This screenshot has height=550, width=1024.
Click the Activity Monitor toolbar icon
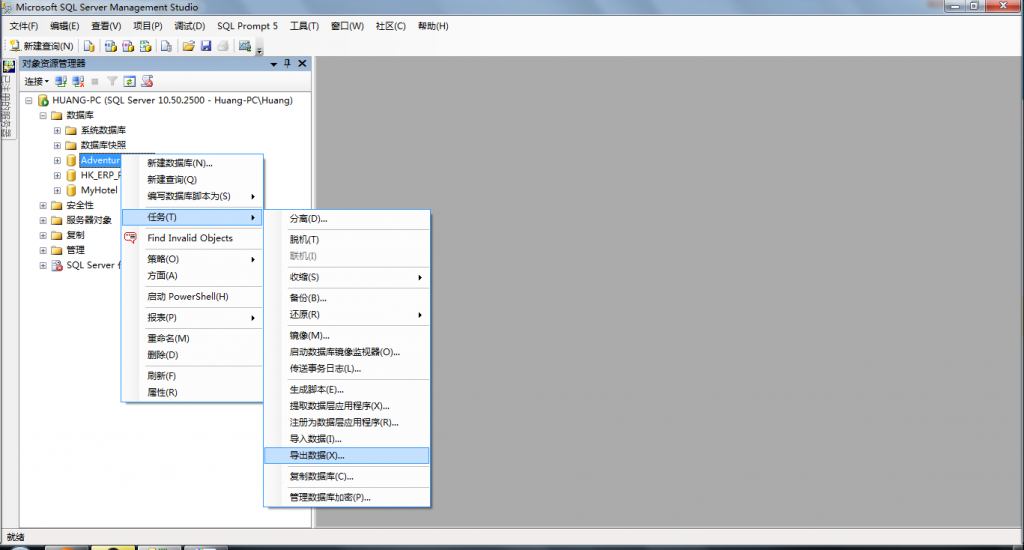(244, 46)
